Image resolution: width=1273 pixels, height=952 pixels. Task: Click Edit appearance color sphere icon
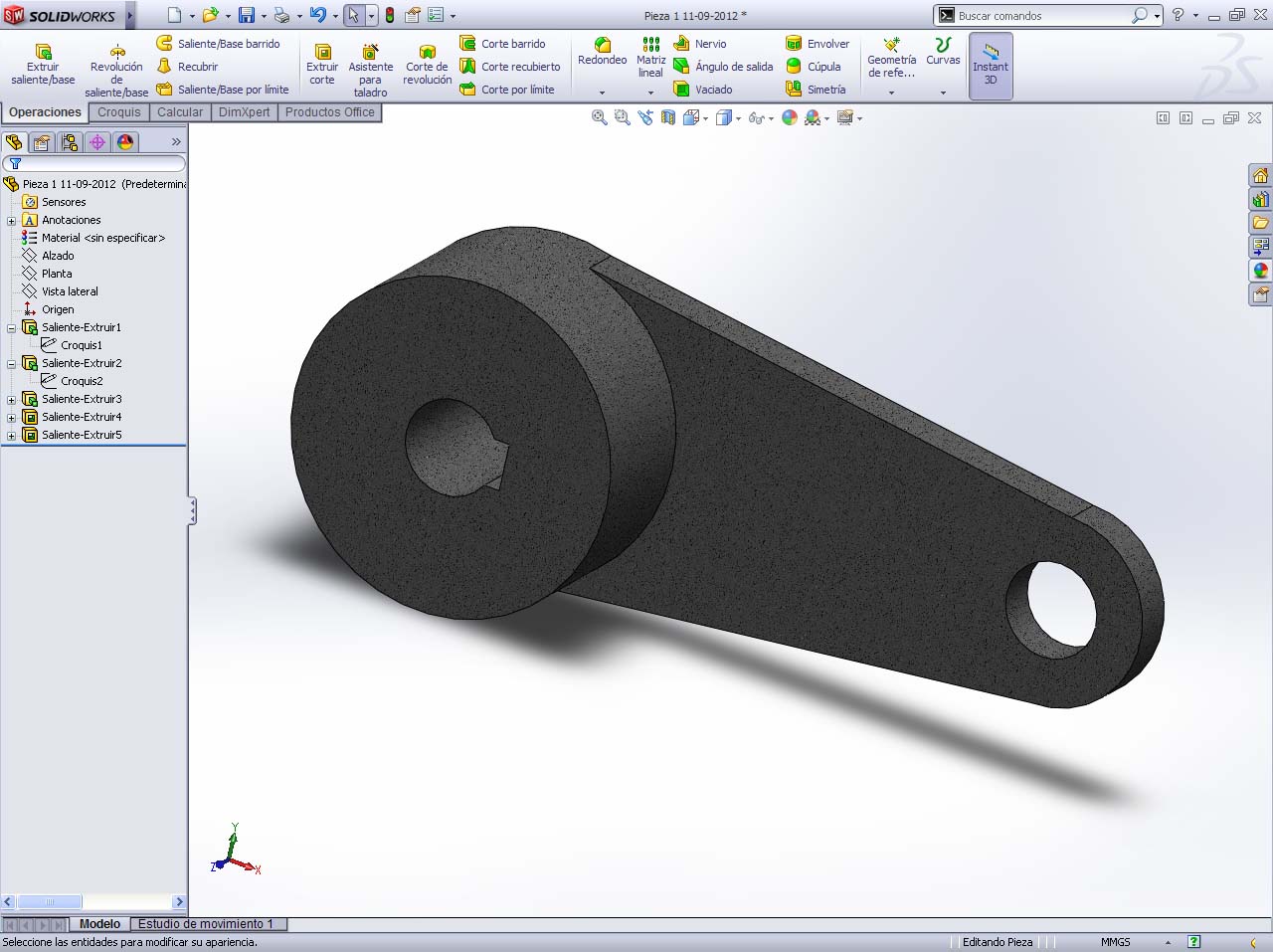[x=790, y=117]
